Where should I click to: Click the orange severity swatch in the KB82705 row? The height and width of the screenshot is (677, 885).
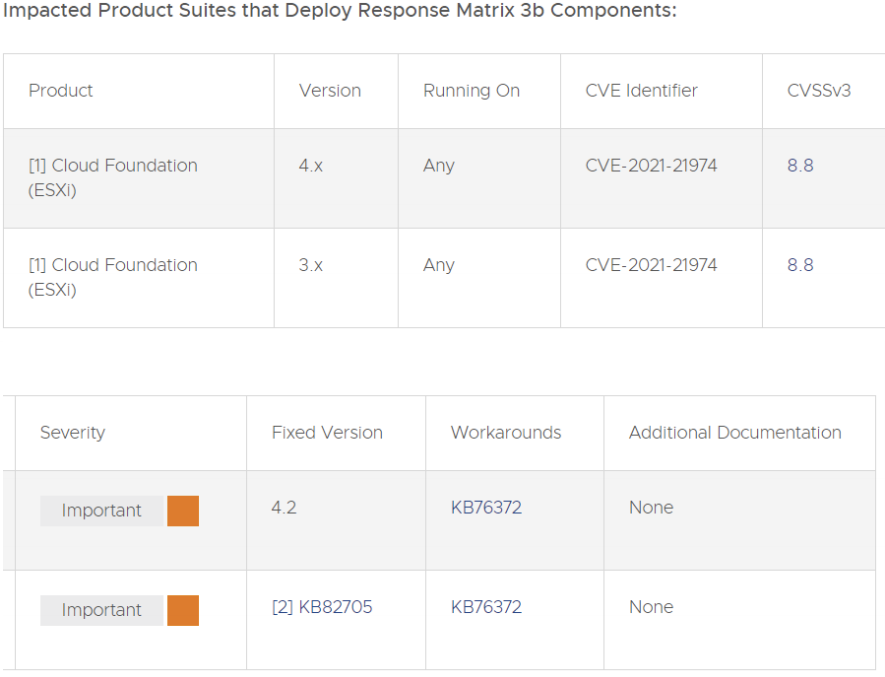click(183, 610)
